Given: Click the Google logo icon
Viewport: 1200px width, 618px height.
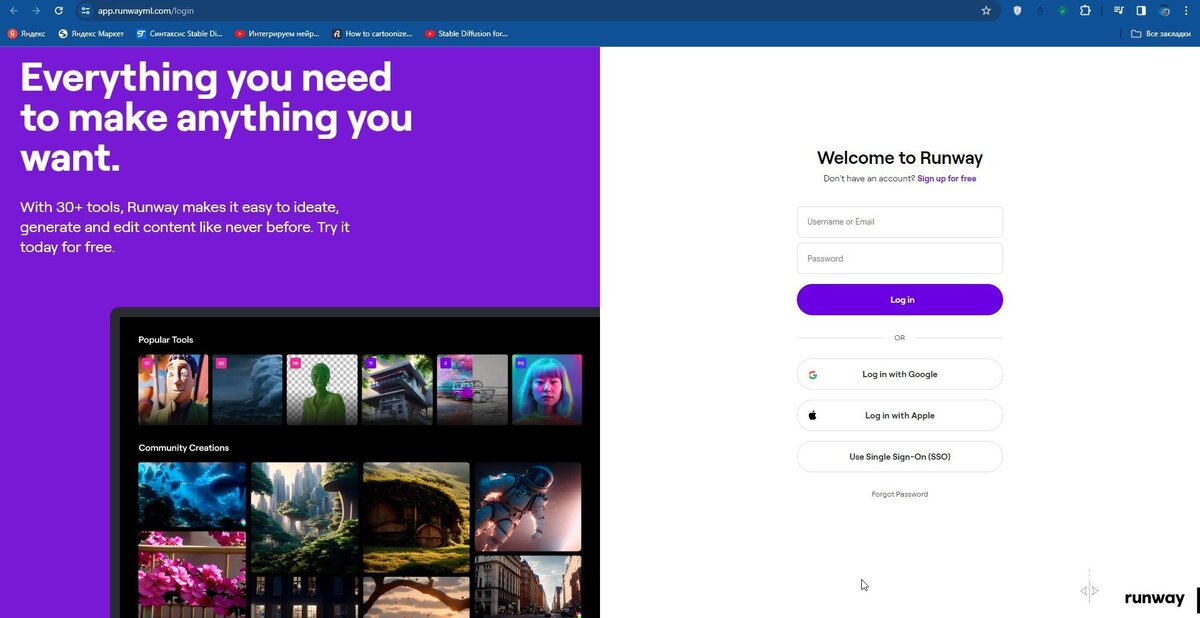Looking at the screenshot, I should [x=813, y=375].
